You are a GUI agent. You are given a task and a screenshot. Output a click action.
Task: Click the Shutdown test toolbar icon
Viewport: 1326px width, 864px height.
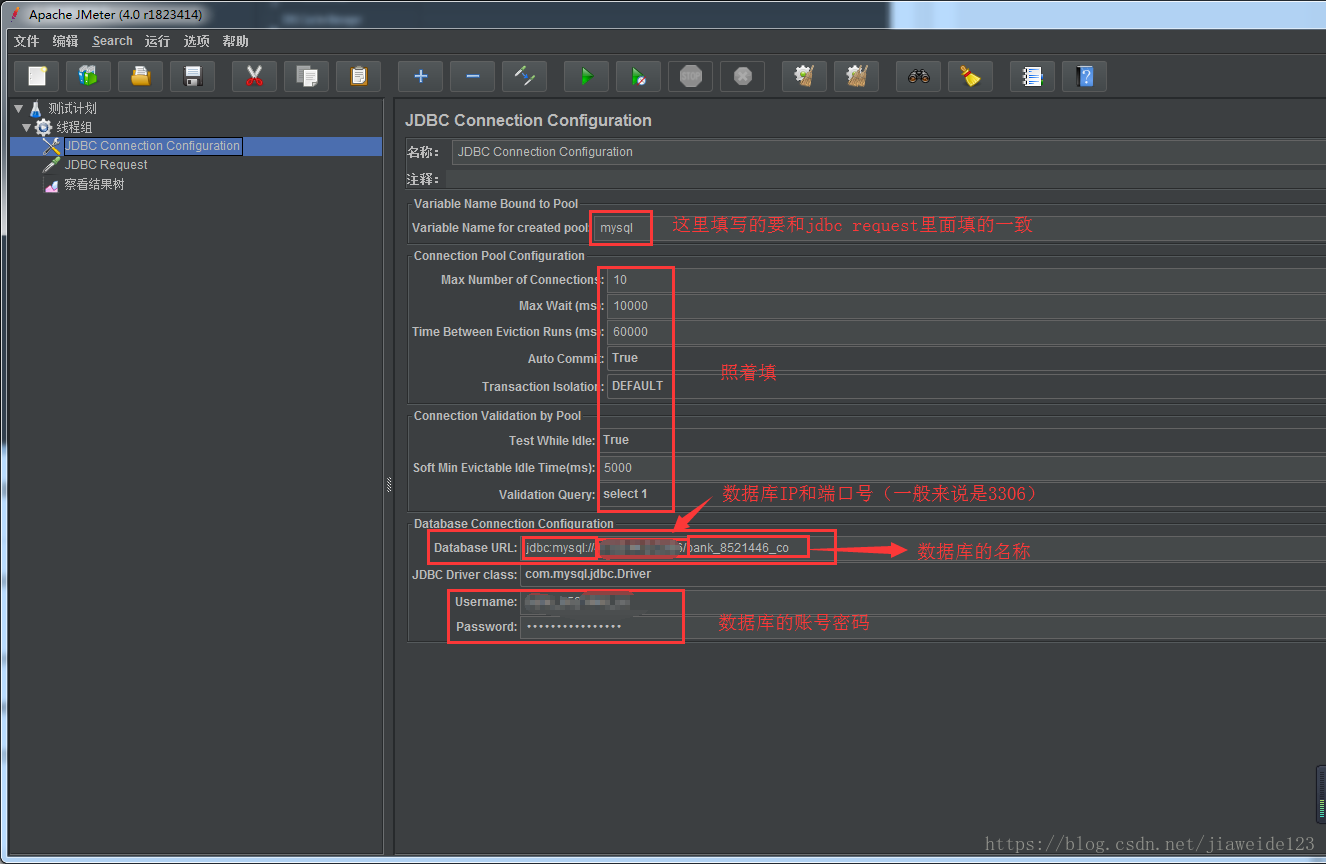tap(742, 76)
